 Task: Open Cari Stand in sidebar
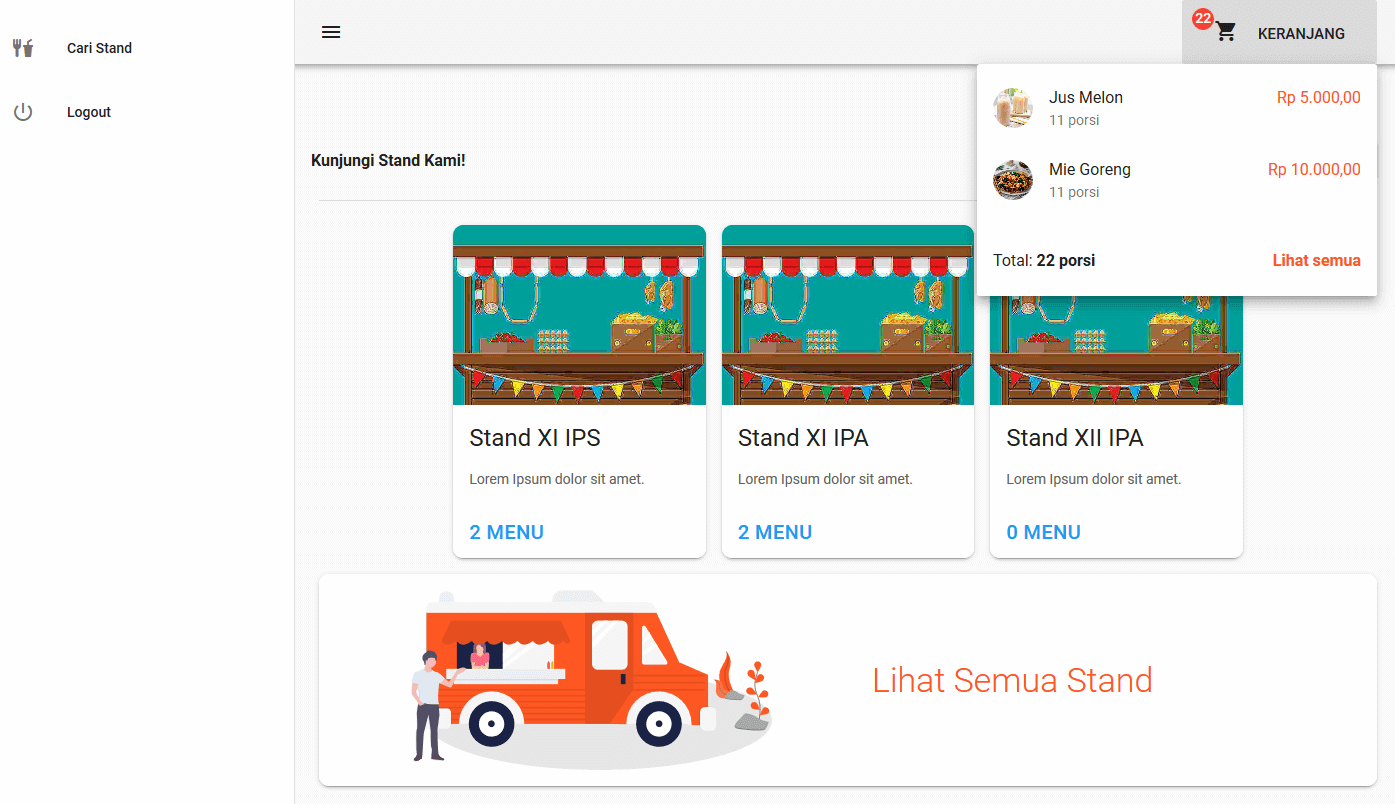pos(99,48)
